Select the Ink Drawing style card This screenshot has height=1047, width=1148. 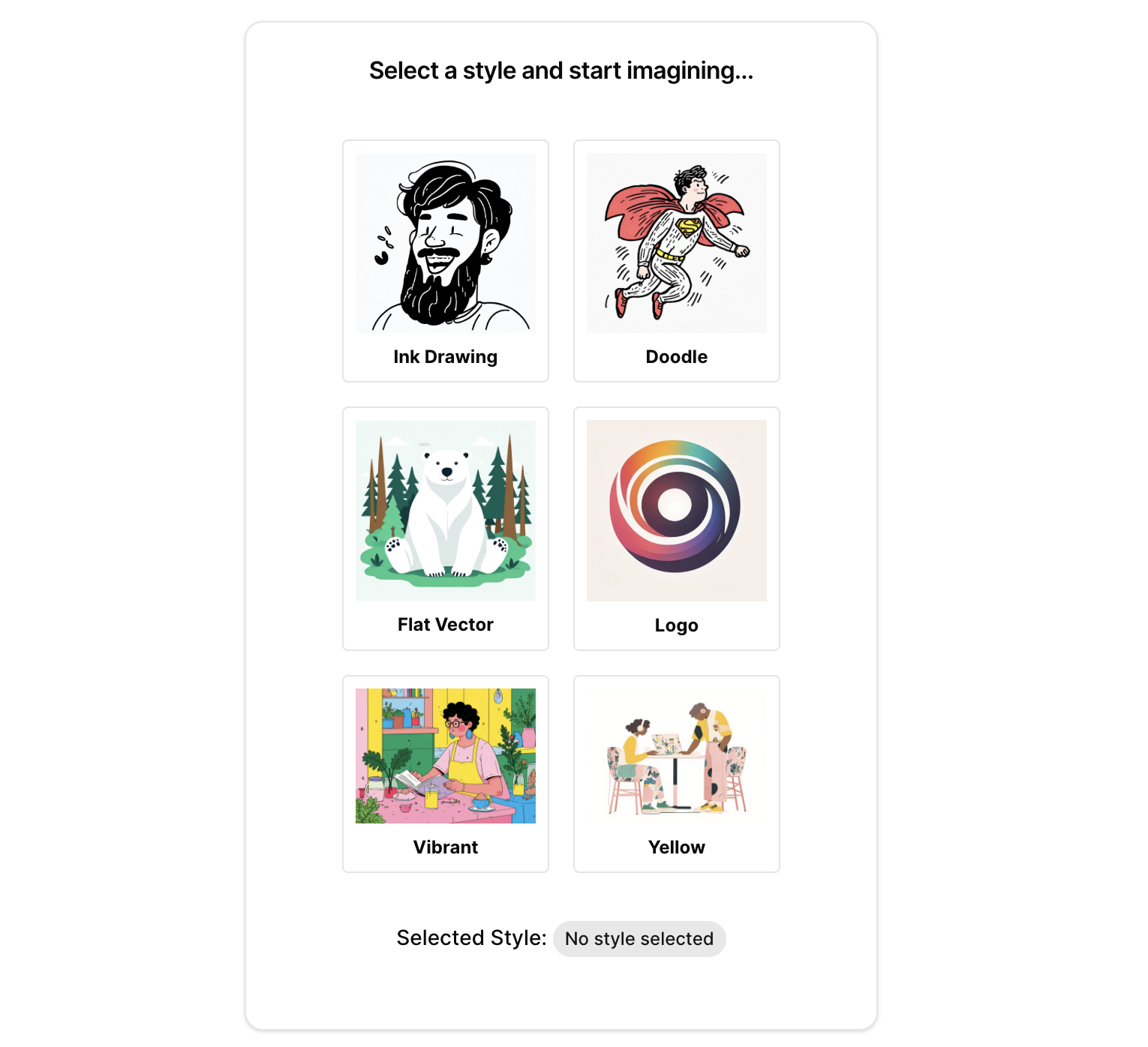pos(446,261)
